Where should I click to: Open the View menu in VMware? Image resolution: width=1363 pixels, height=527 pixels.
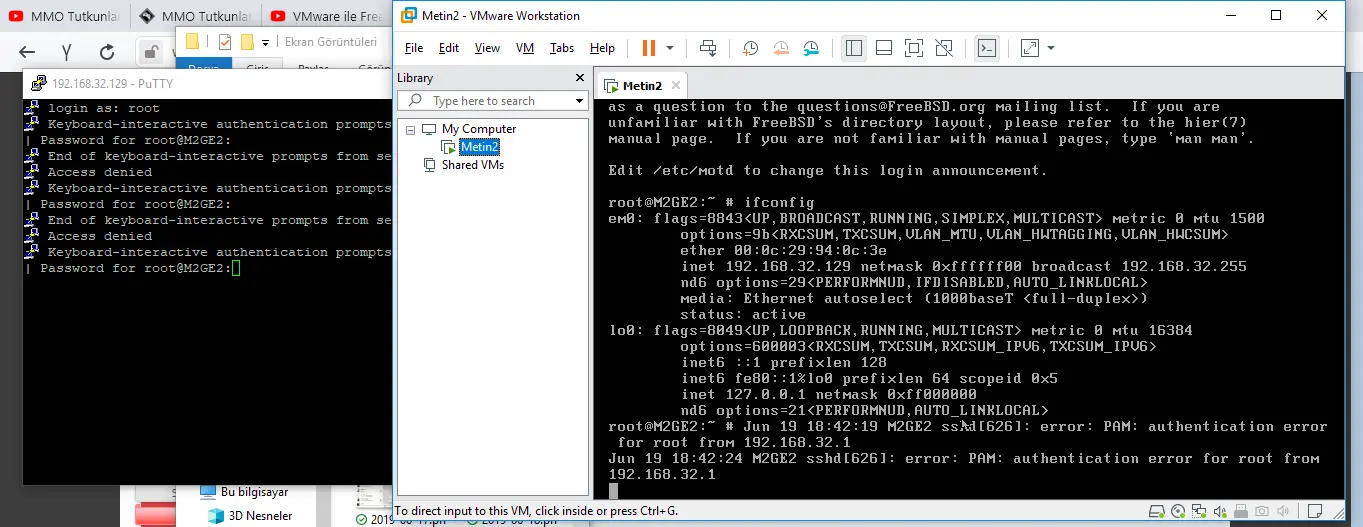coord(487,48)
